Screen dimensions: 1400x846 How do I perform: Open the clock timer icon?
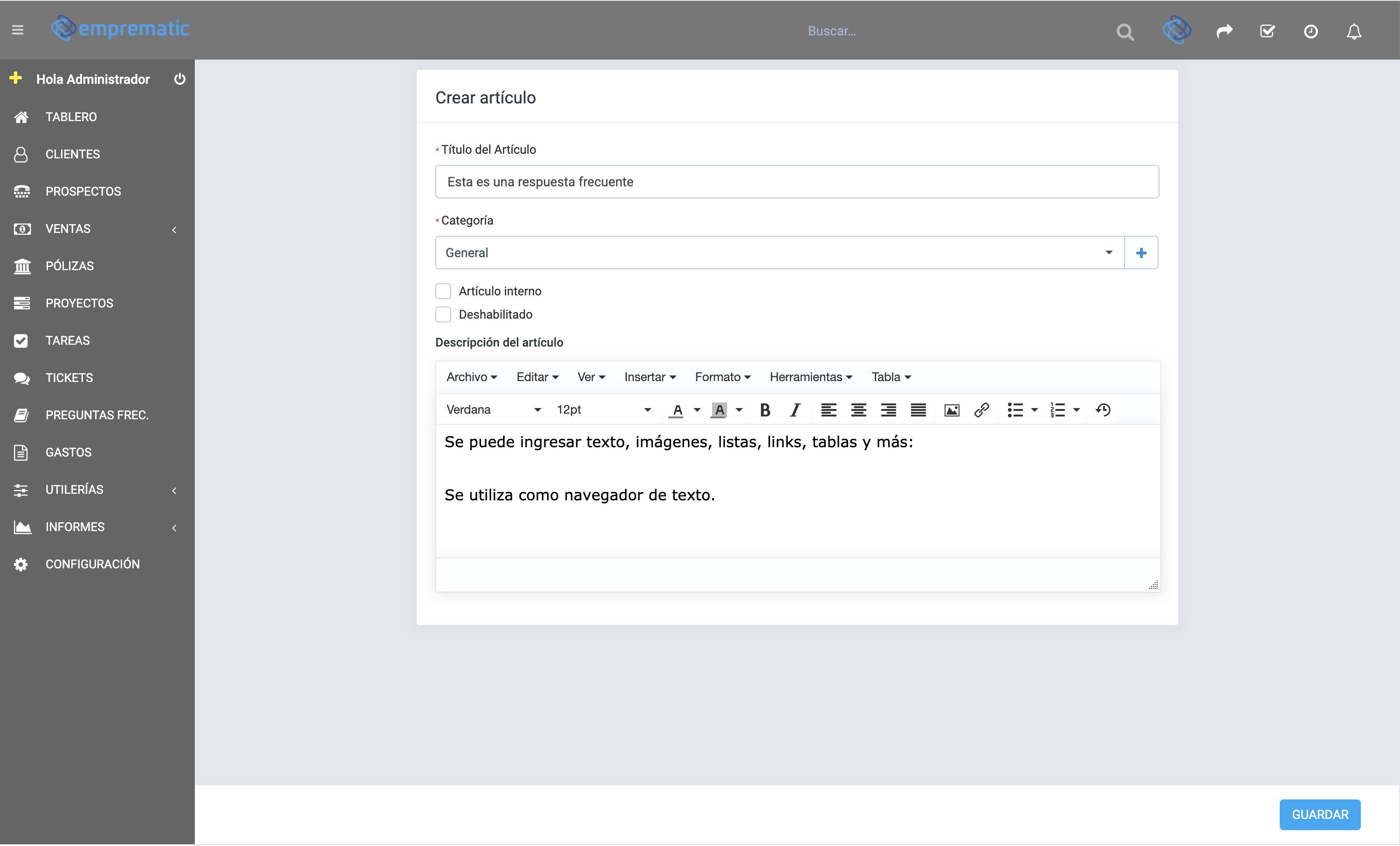coord(1311,31)
